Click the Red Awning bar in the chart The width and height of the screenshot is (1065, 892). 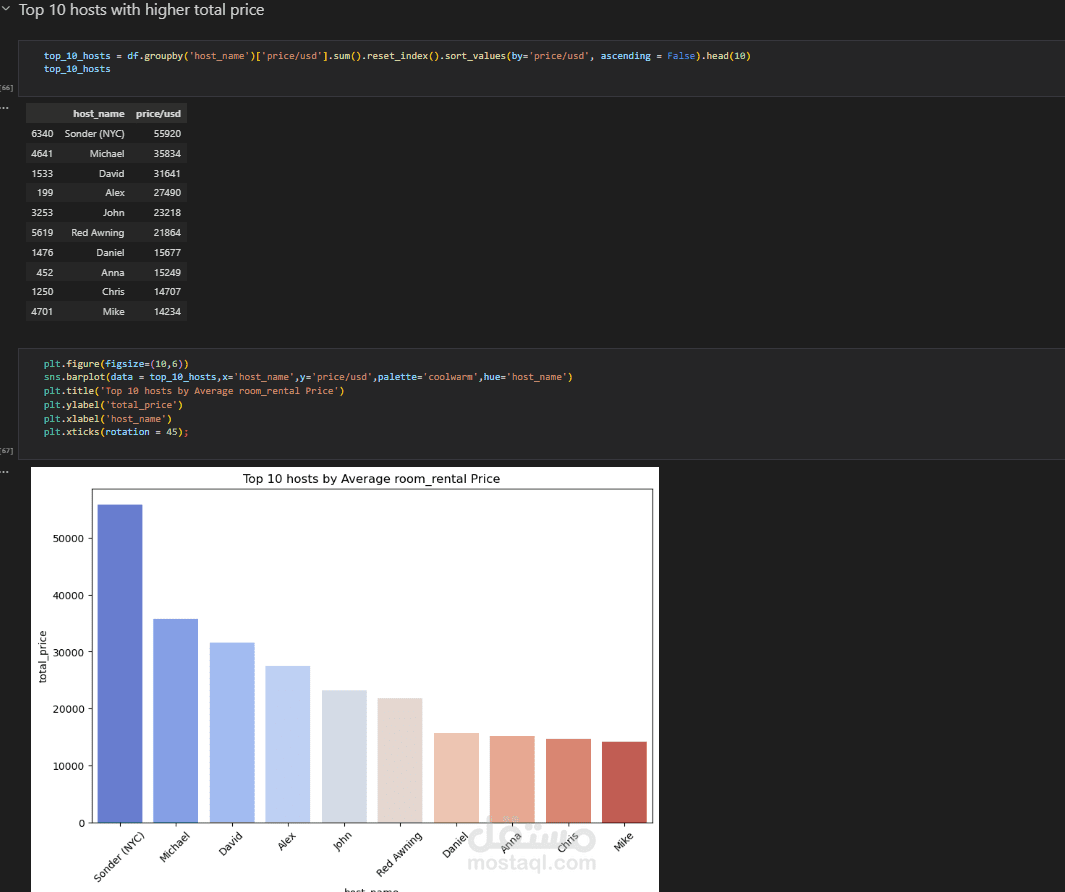pyautogui.click(x=400, y=760)
